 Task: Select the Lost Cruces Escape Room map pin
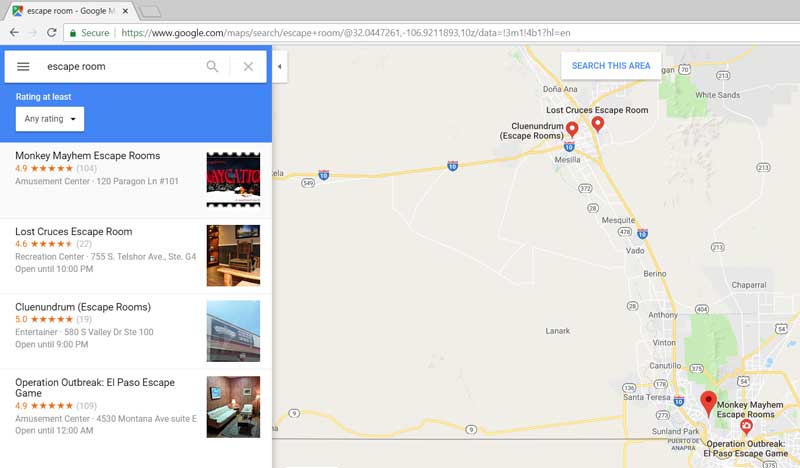coord(597,124)
